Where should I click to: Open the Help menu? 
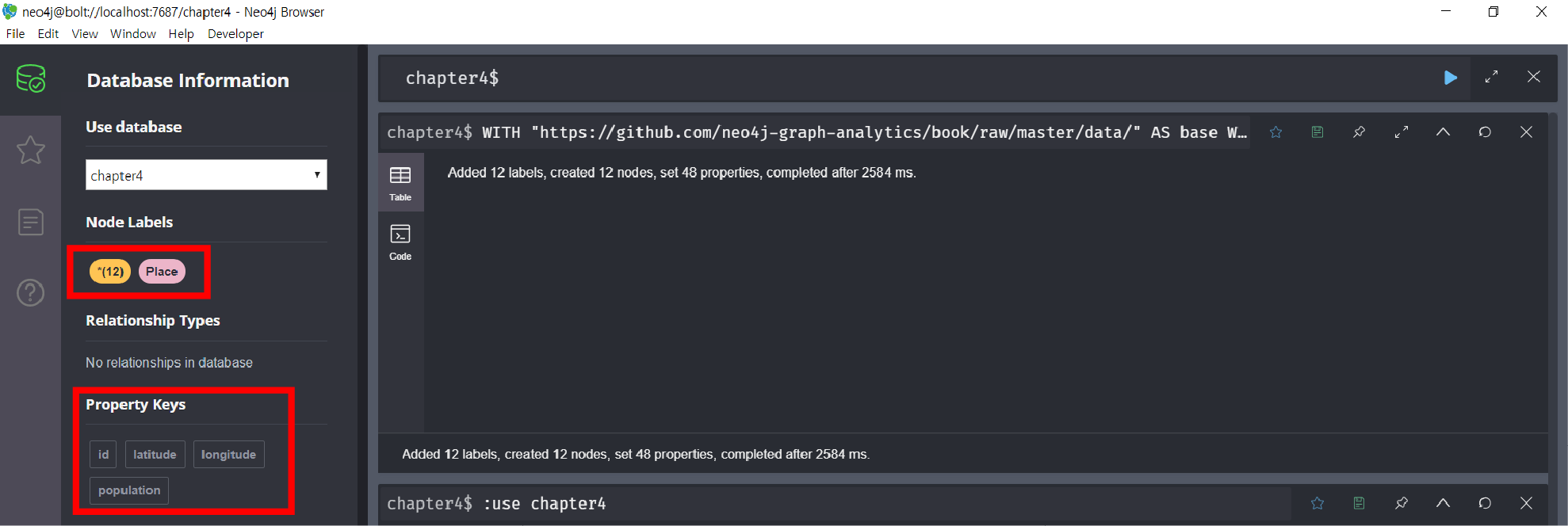[x=181, y=34]
